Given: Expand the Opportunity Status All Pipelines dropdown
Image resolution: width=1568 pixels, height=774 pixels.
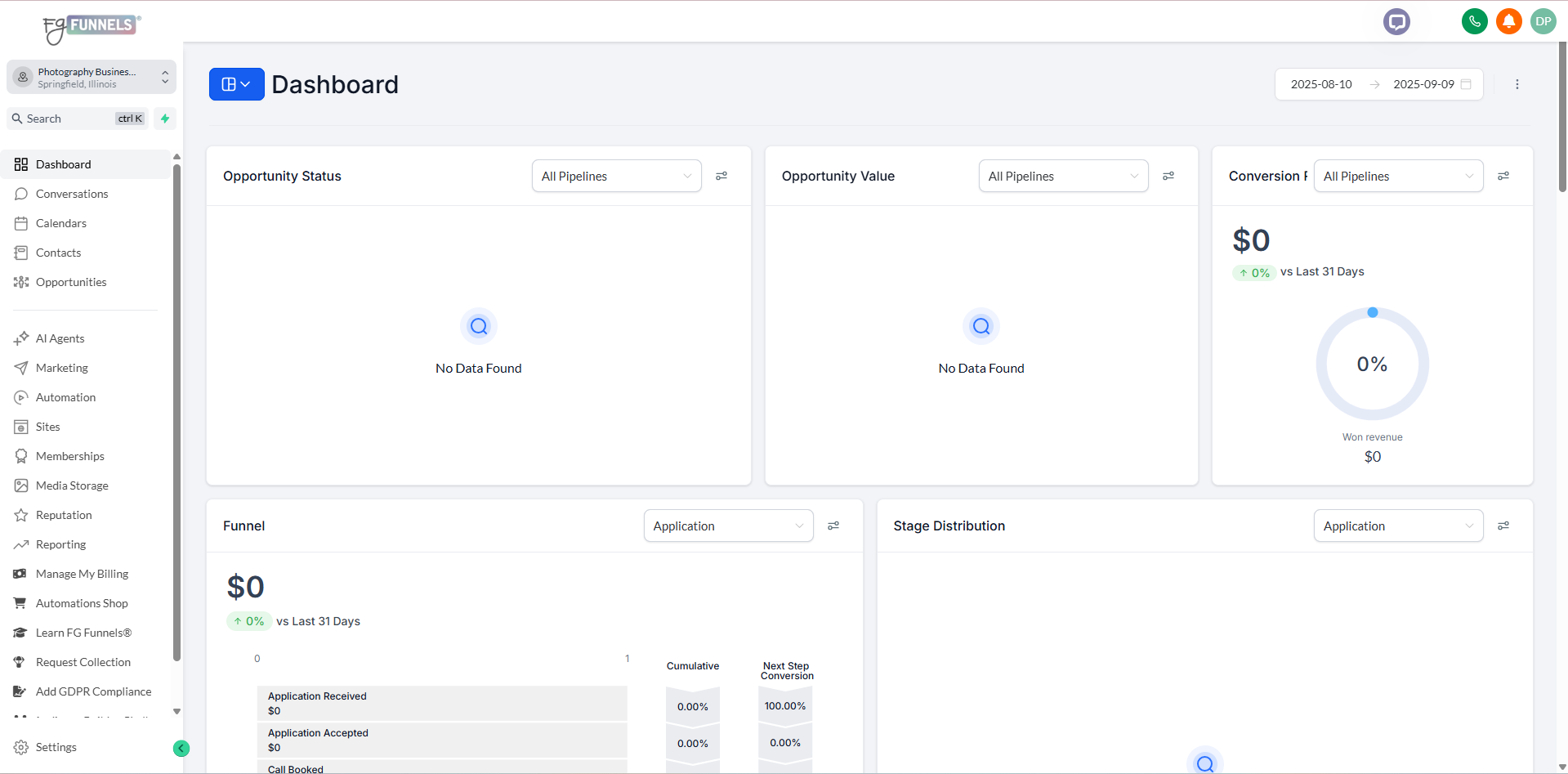Looking at the screenshot, I should point(616,177).
